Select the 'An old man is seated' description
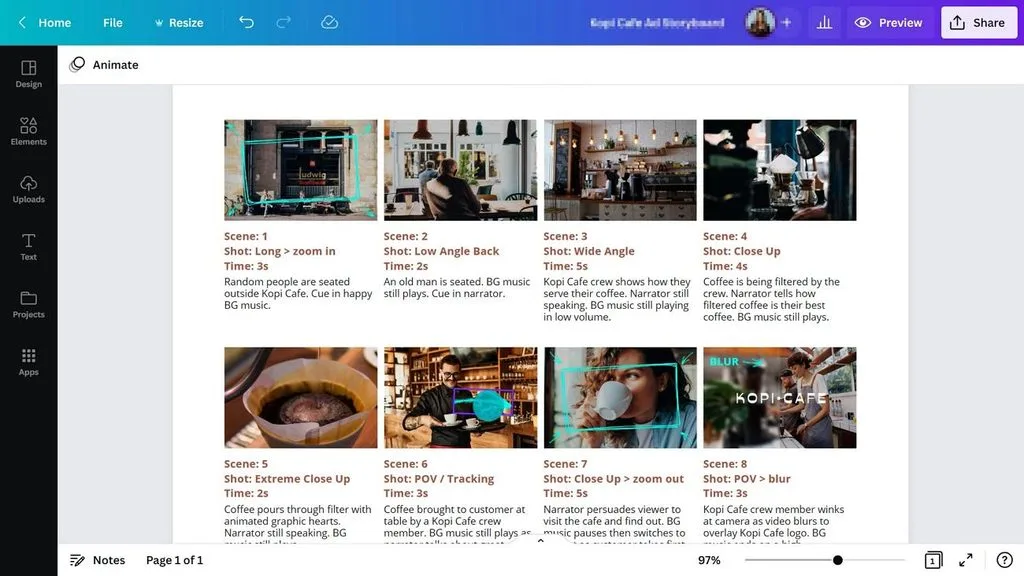This screenshot has width=1024, height=576. tap(457, 287)
